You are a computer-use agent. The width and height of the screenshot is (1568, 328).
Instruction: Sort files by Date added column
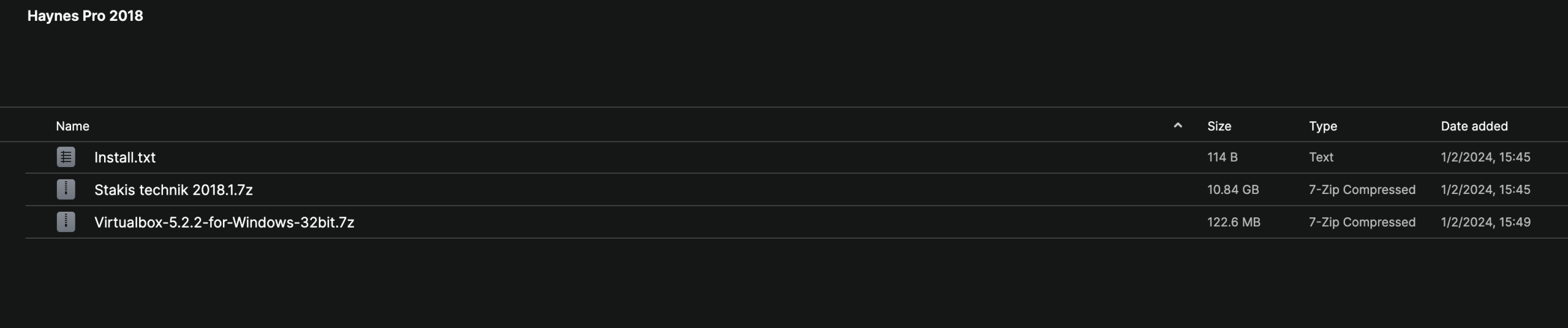coord(1474,126)
